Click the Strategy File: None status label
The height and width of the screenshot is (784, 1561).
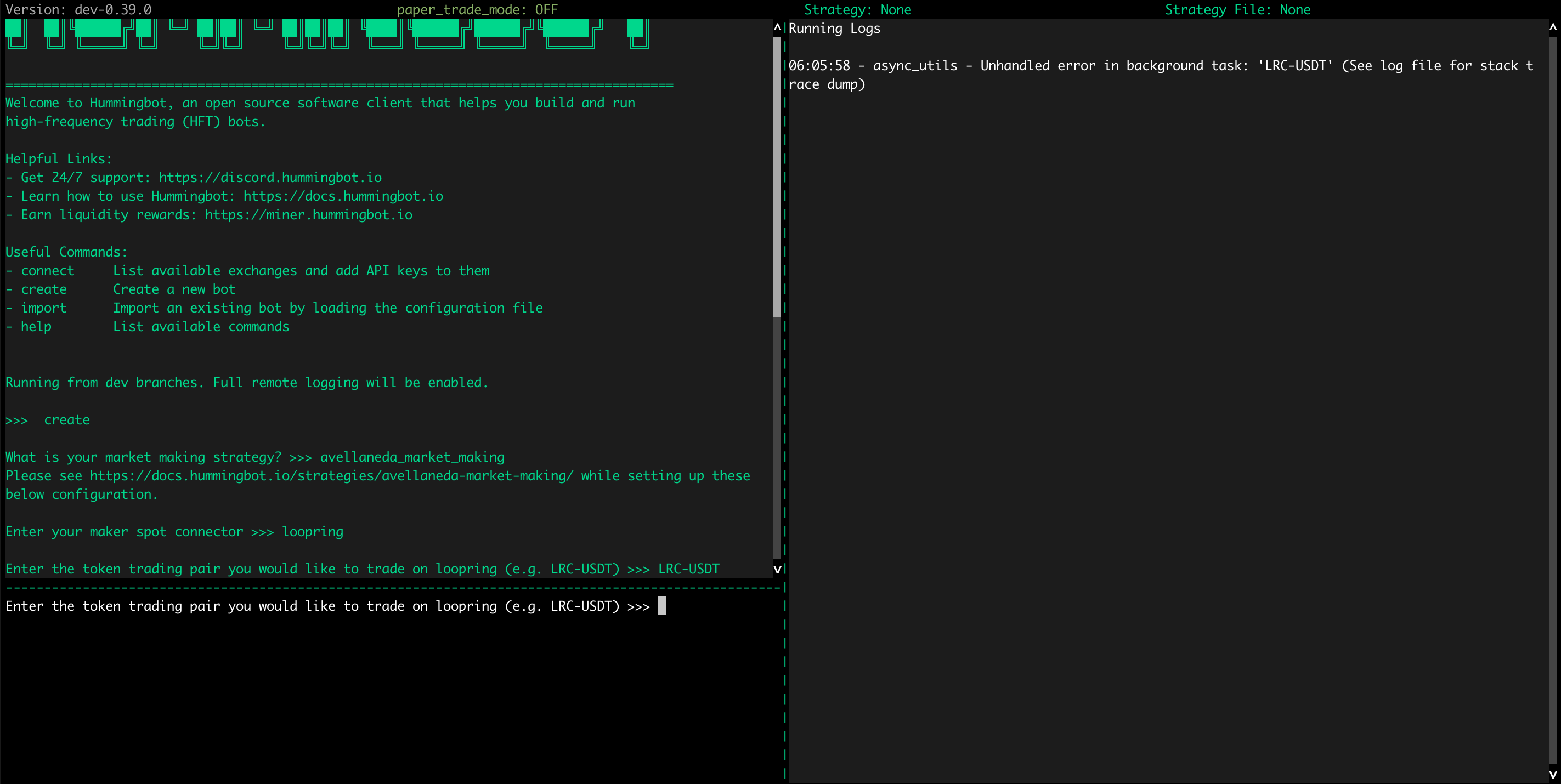1237,9
